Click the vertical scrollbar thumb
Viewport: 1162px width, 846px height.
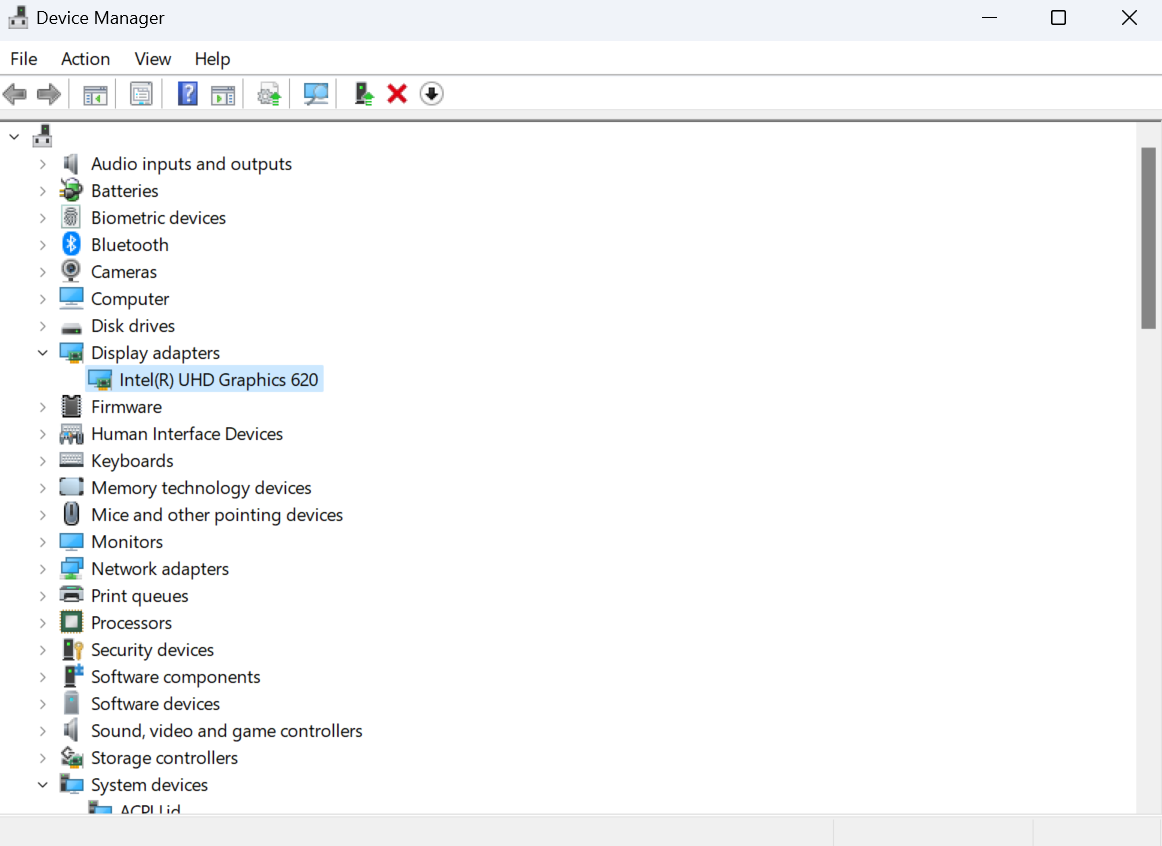(1148, 238)
